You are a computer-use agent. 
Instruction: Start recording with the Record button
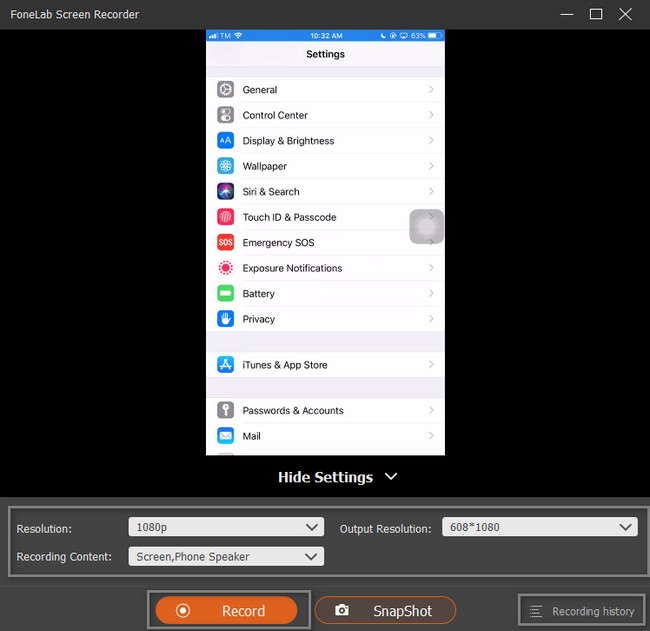point(226,610)
